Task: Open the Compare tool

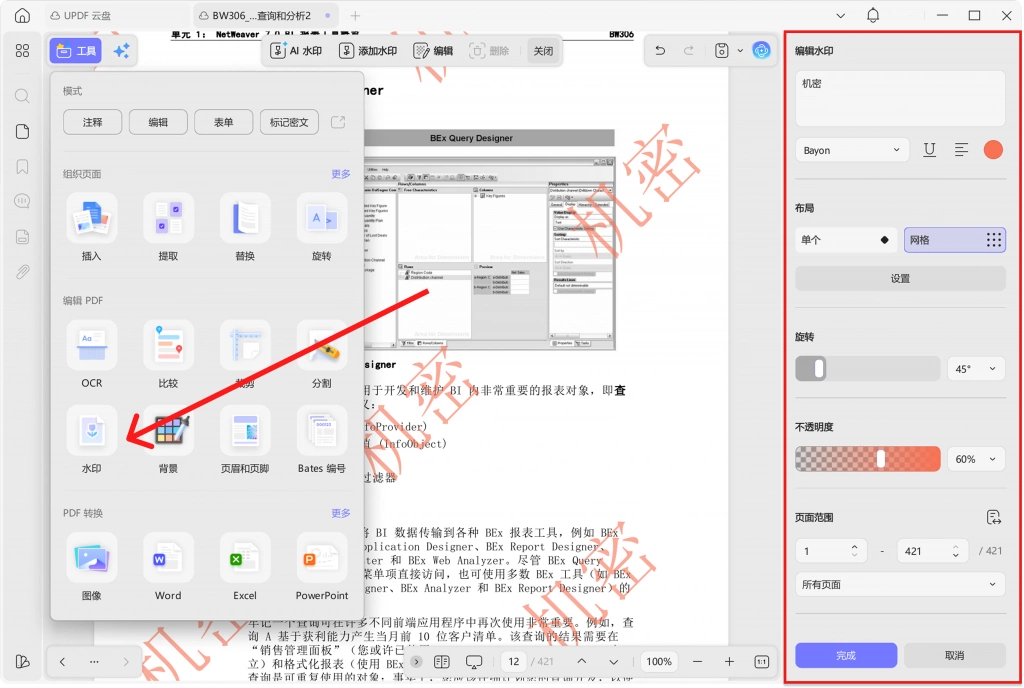Action: [168, 356]
